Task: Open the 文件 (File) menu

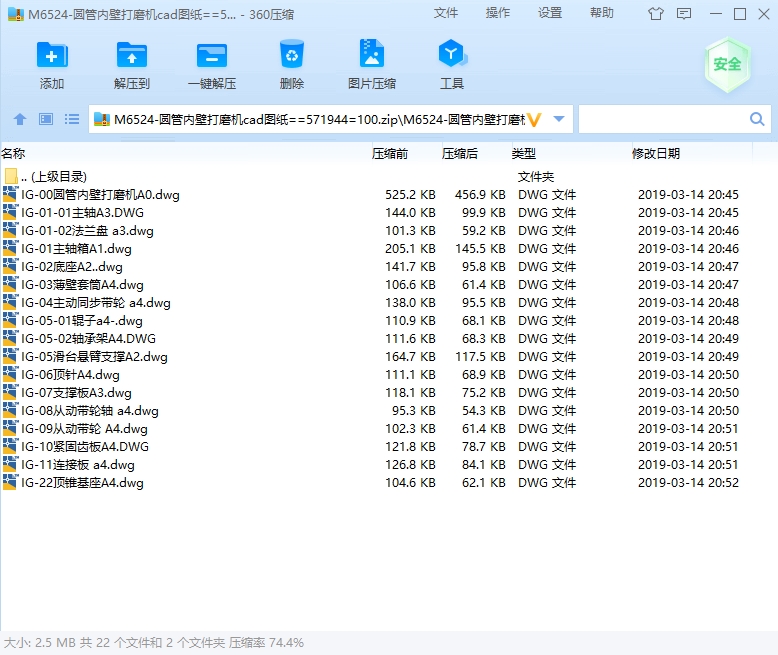Action: pyautogui.click(x=446, y=13)
